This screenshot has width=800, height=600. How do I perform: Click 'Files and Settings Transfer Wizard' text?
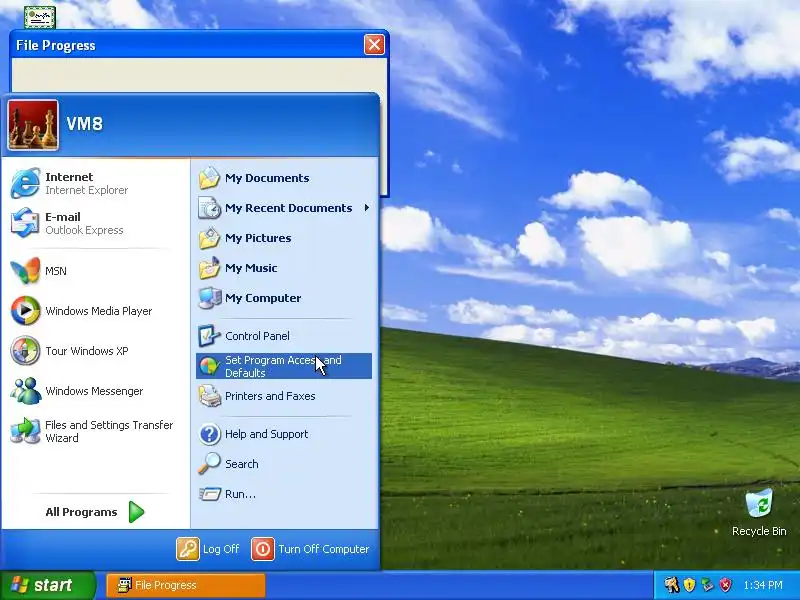109,431
